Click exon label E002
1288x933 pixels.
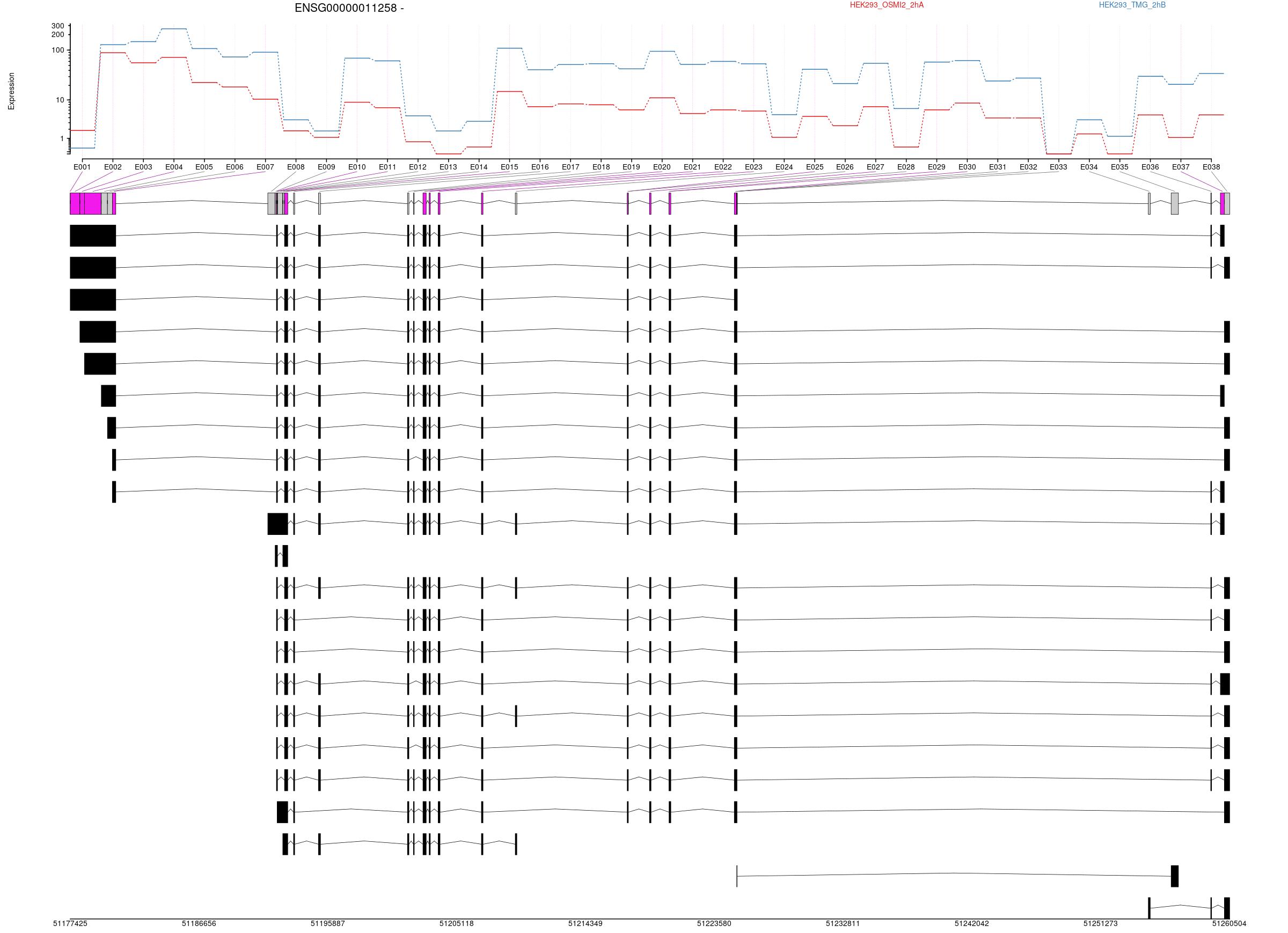(x=113, y=167)
